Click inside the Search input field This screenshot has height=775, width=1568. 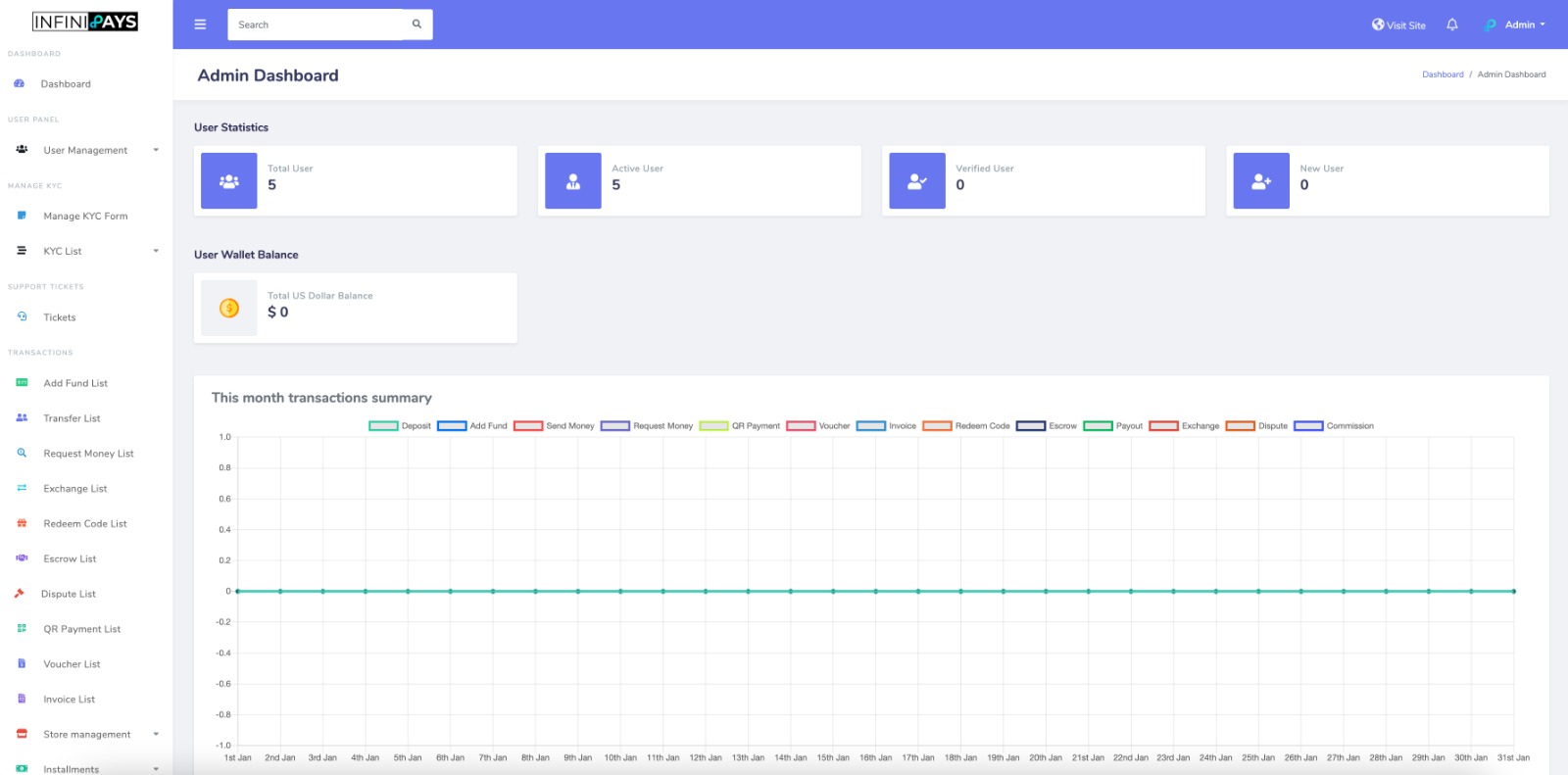(314, 24)
